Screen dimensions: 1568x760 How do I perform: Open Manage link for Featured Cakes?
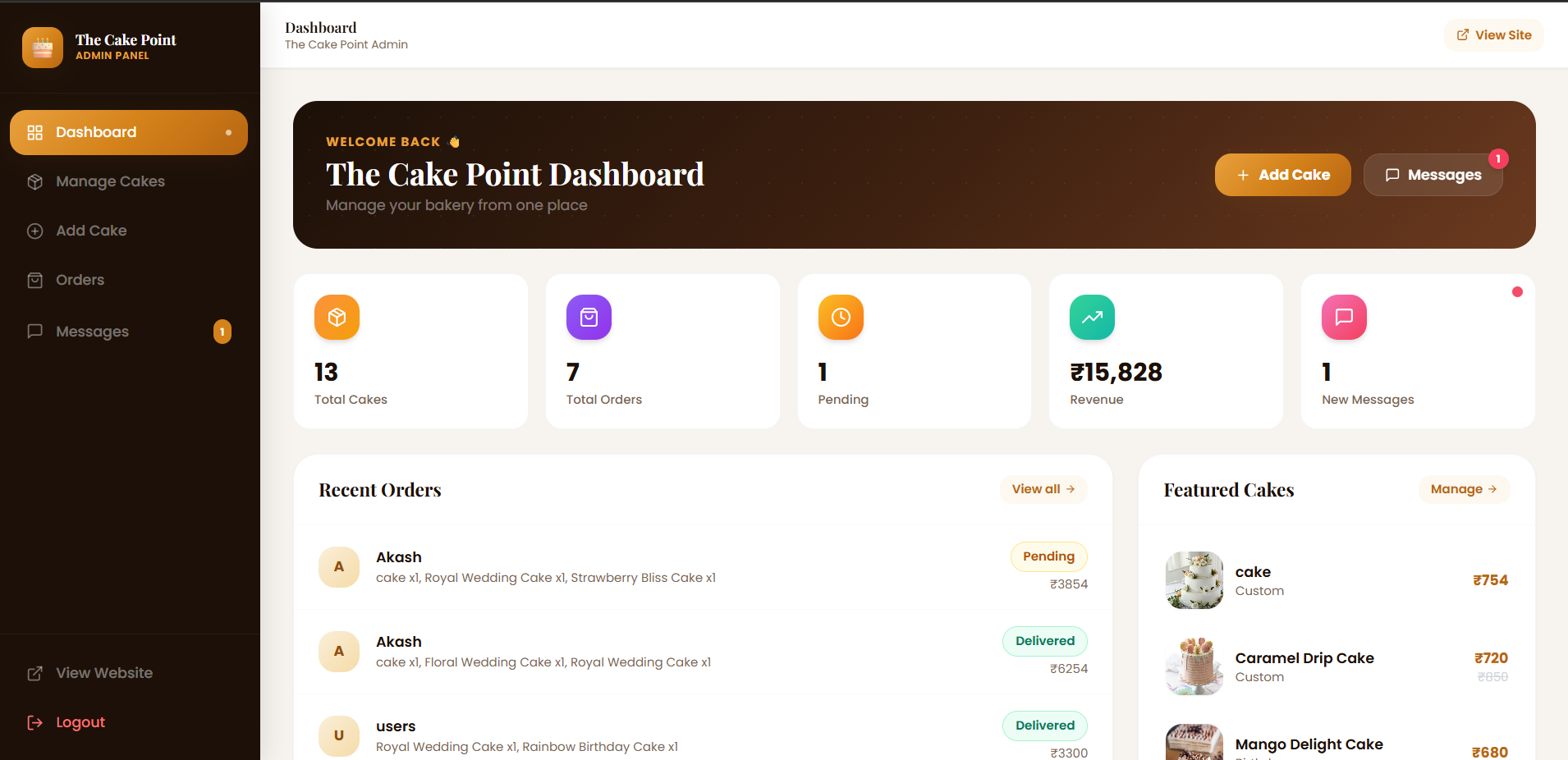tap(1463, 489)
